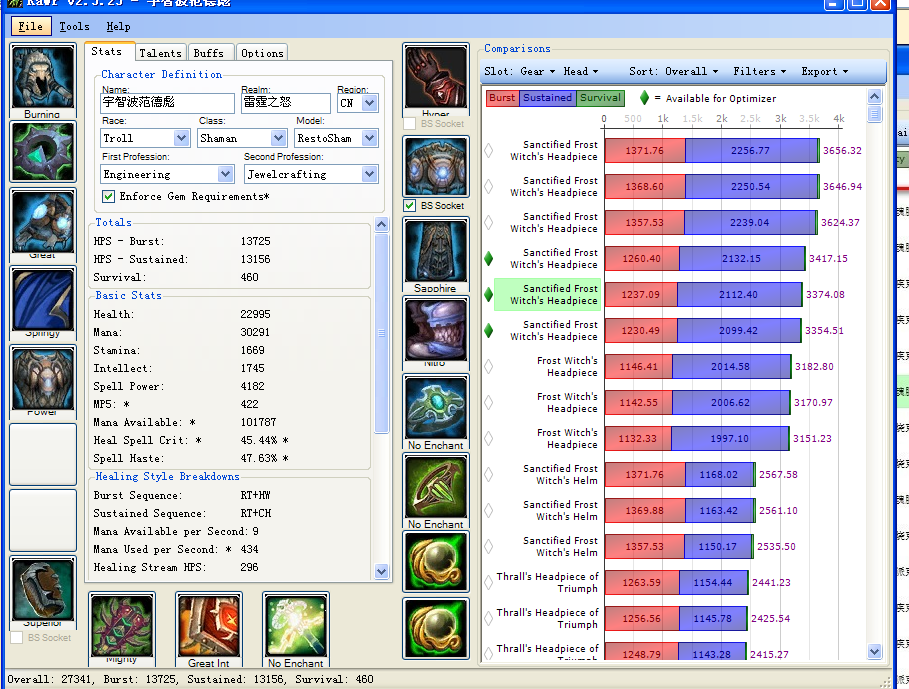Viewport: 909px width, 689px height.
Task: Select the Mighty main hand weapon icon
Action: tap(122, 625)
